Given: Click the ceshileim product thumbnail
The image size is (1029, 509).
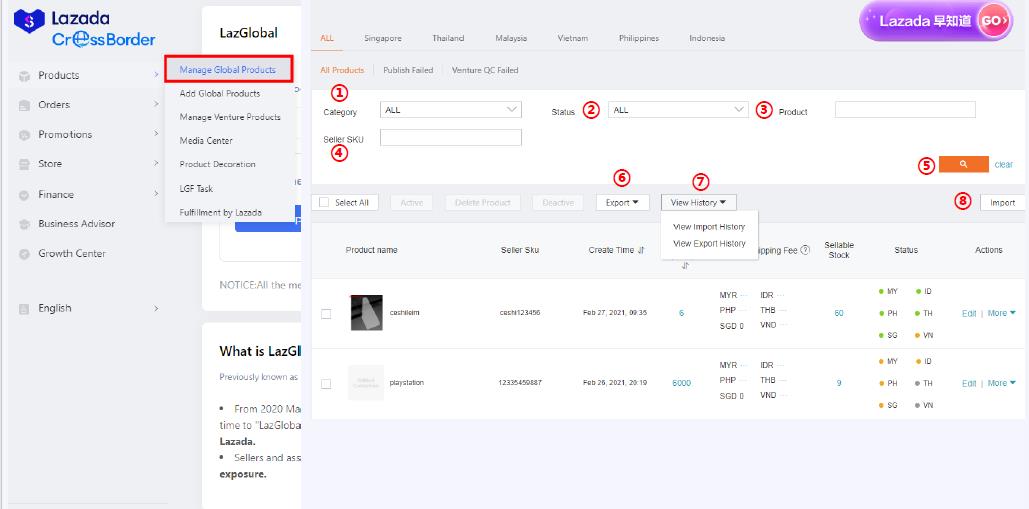Looking at the screenshot, I should (x=366, y=313).
